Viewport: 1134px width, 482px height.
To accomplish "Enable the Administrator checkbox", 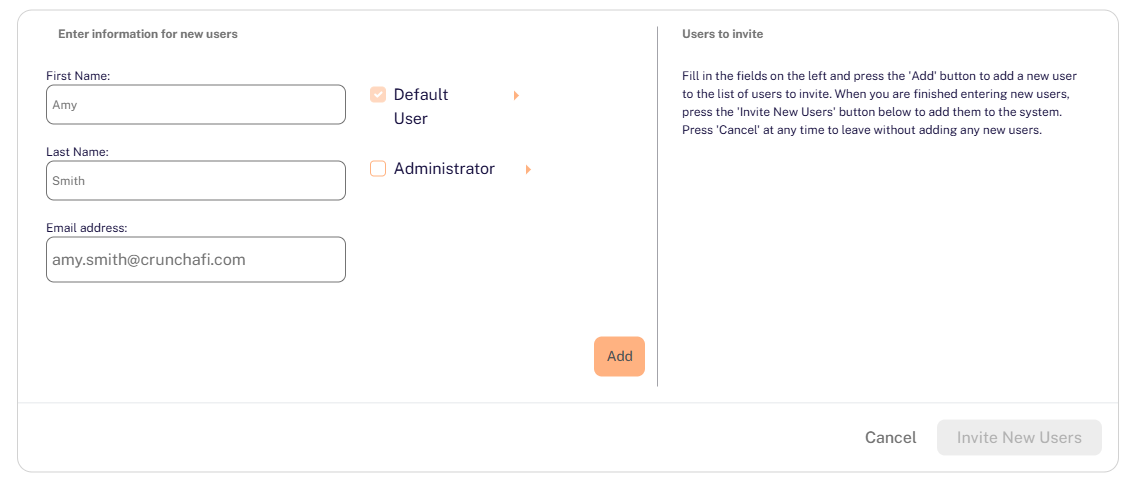I will (378, 169).
